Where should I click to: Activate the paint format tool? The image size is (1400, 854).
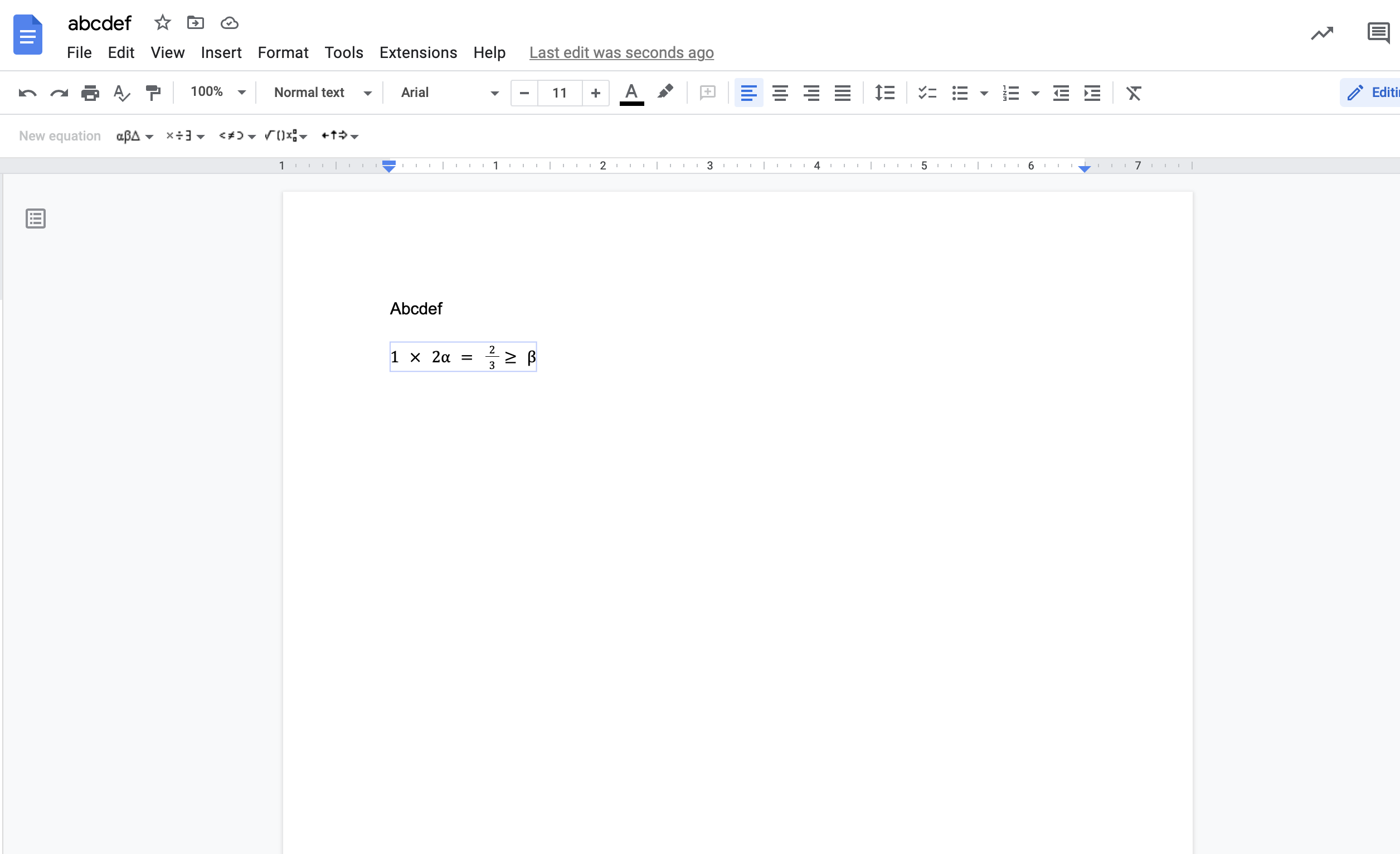pos(153,93)
